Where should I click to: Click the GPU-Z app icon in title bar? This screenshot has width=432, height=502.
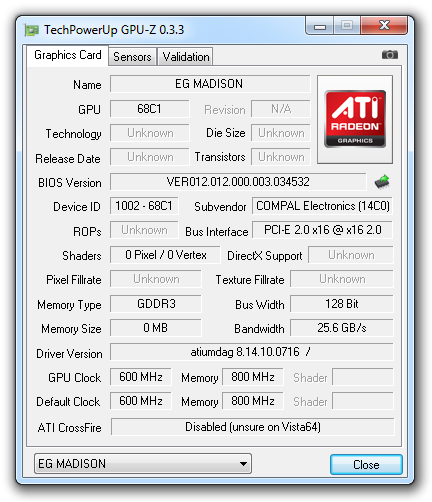tap(32, 30)
